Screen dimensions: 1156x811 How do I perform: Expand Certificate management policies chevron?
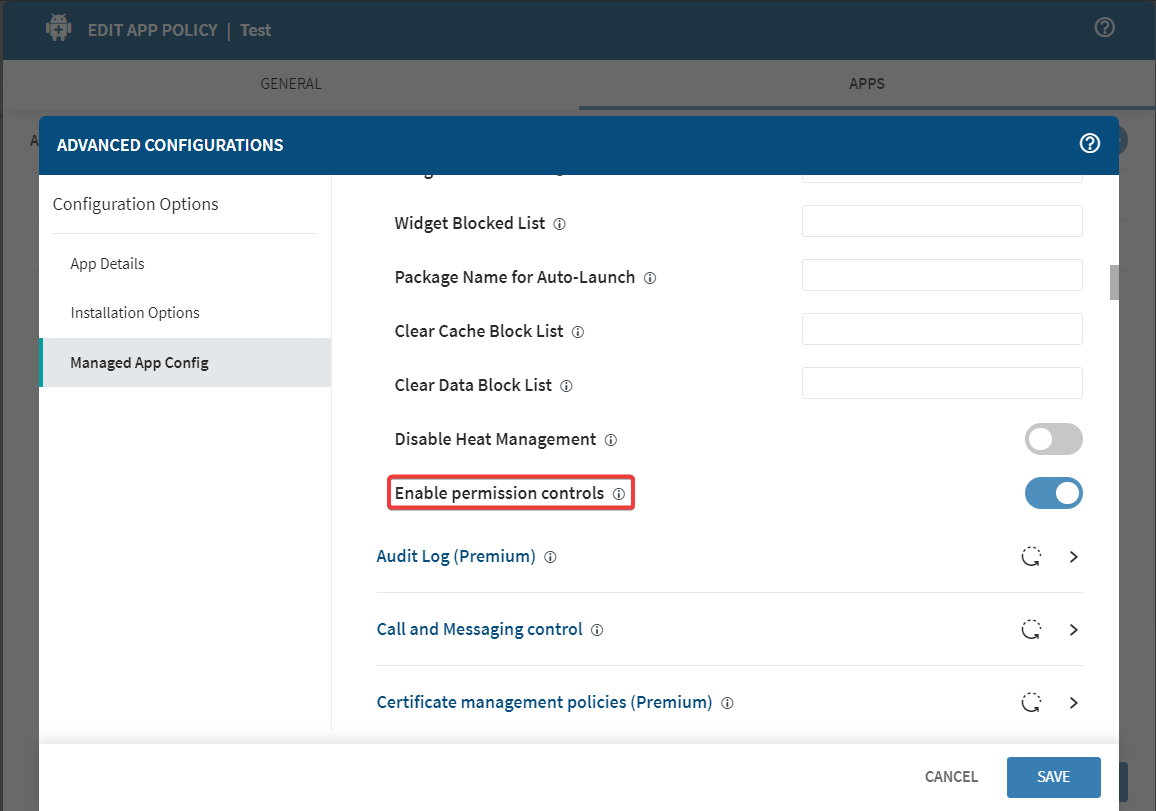point(1073,703)
